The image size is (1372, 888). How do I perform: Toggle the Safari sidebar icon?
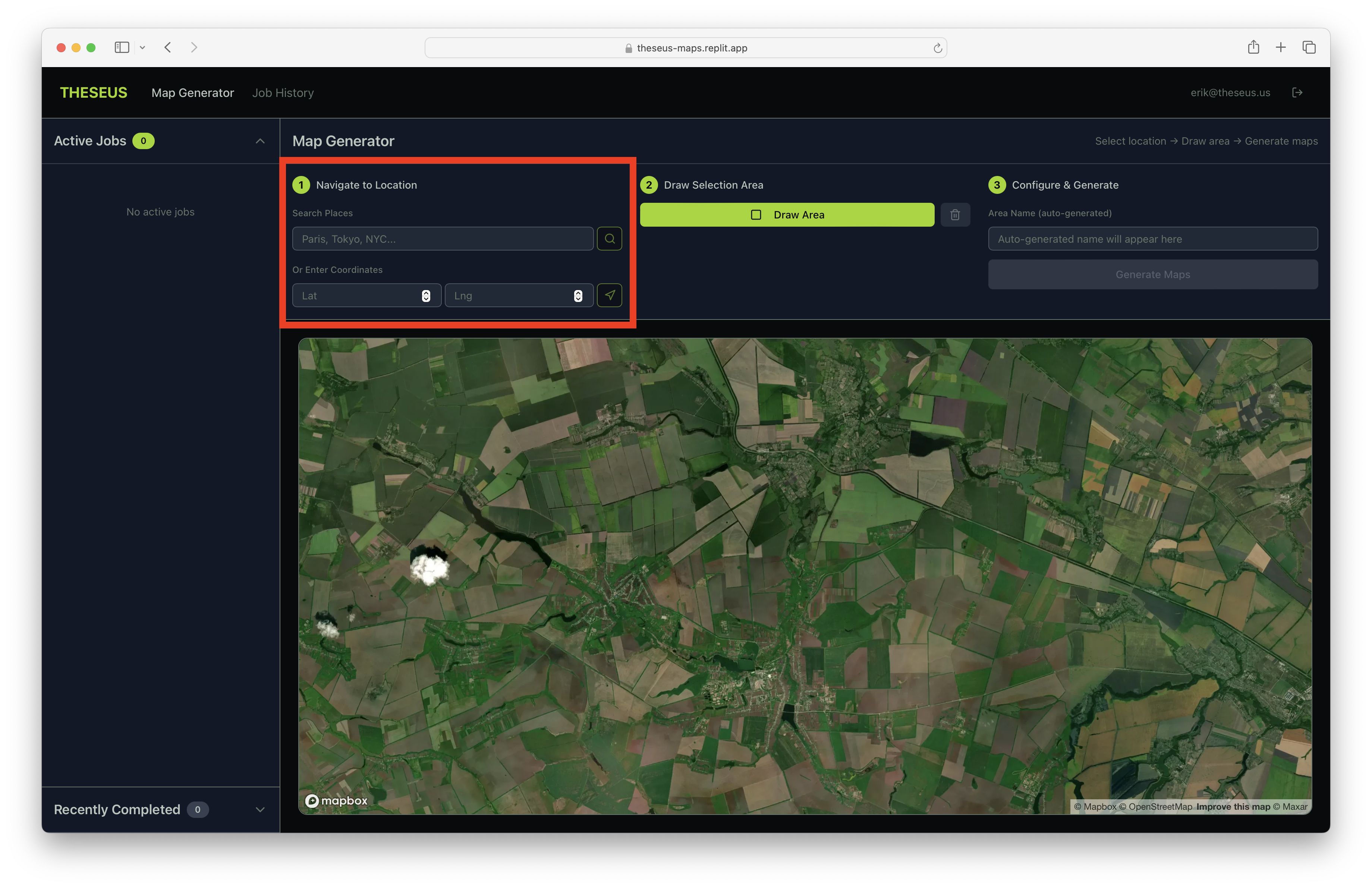[122, 47]
